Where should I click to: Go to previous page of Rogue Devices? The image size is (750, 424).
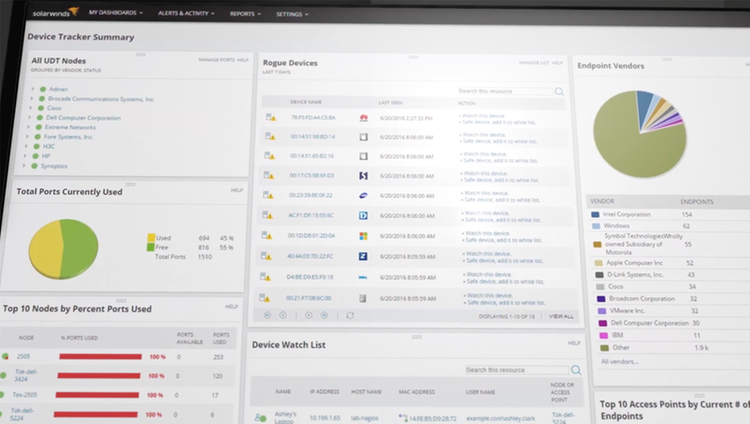(x=283, y=315)
